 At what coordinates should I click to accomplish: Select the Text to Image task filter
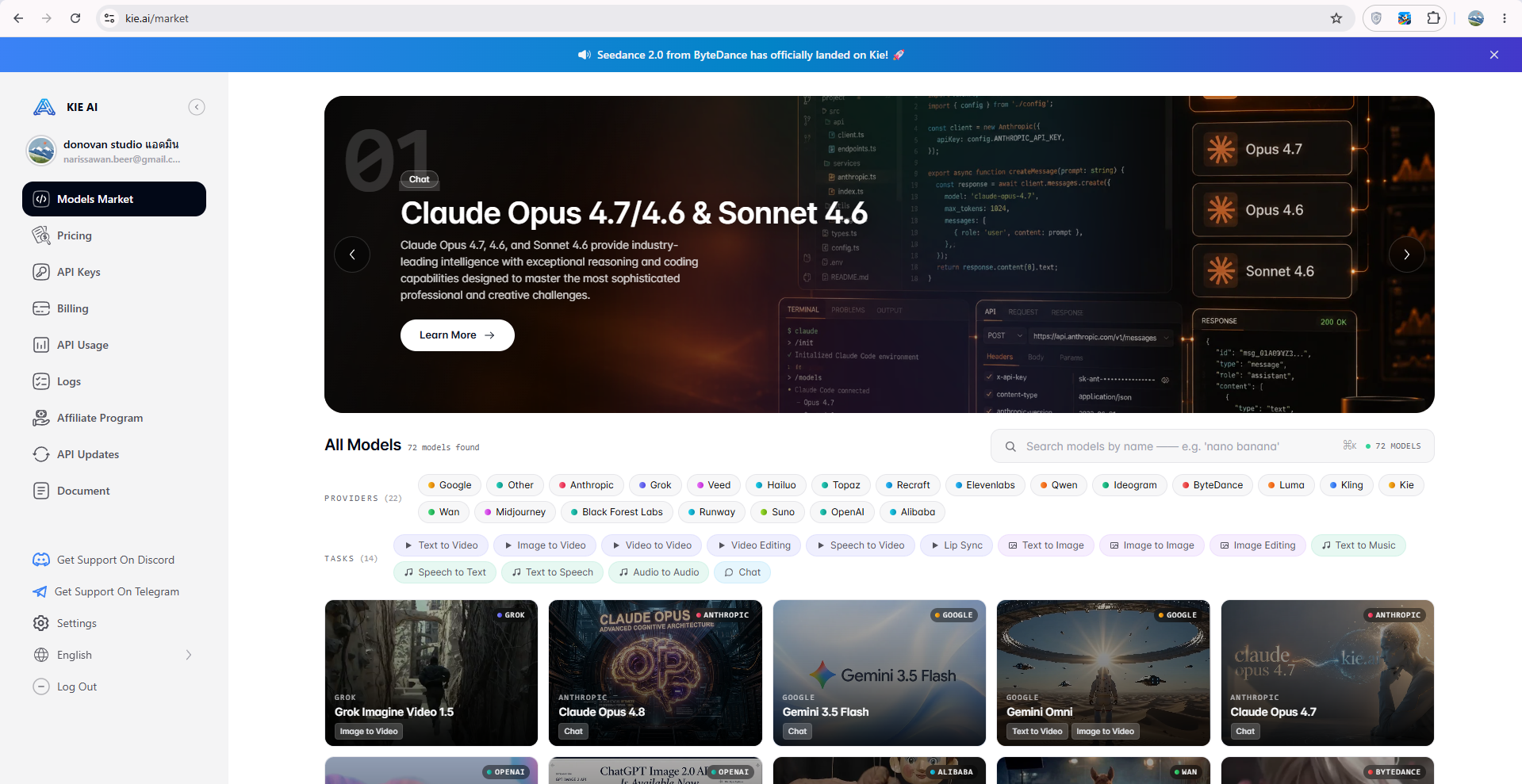(1046, 545)
